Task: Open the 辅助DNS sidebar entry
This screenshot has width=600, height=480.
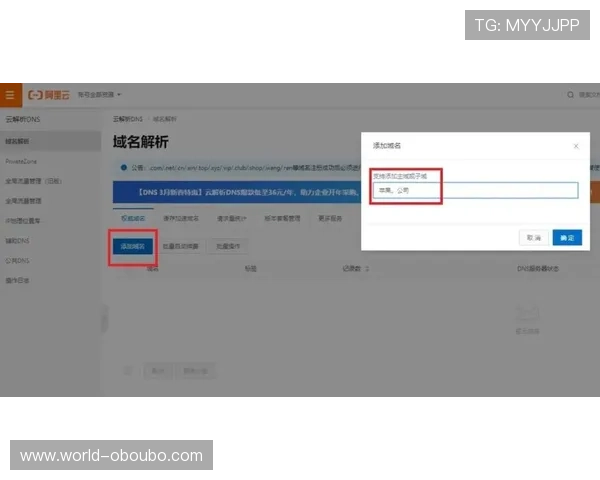Action: (17, 241)
